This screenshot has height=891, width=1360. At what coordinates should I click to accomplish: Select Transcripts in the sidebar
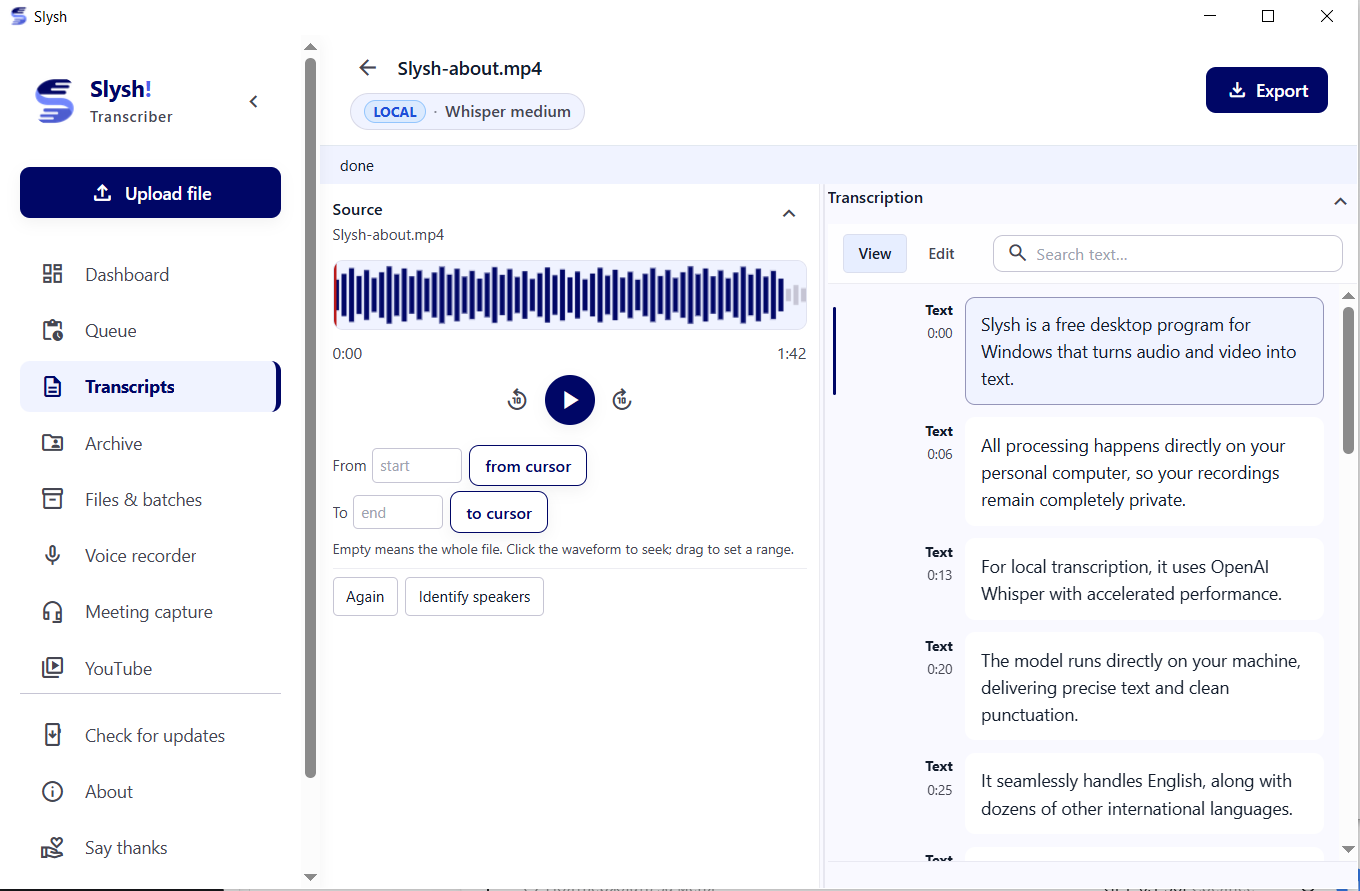(x=150, y=387)
